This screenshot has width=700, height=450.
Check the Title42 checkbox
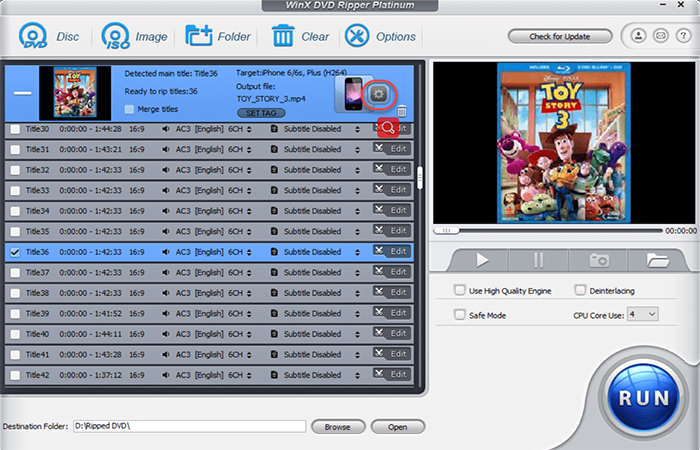[x=15, y=375]
